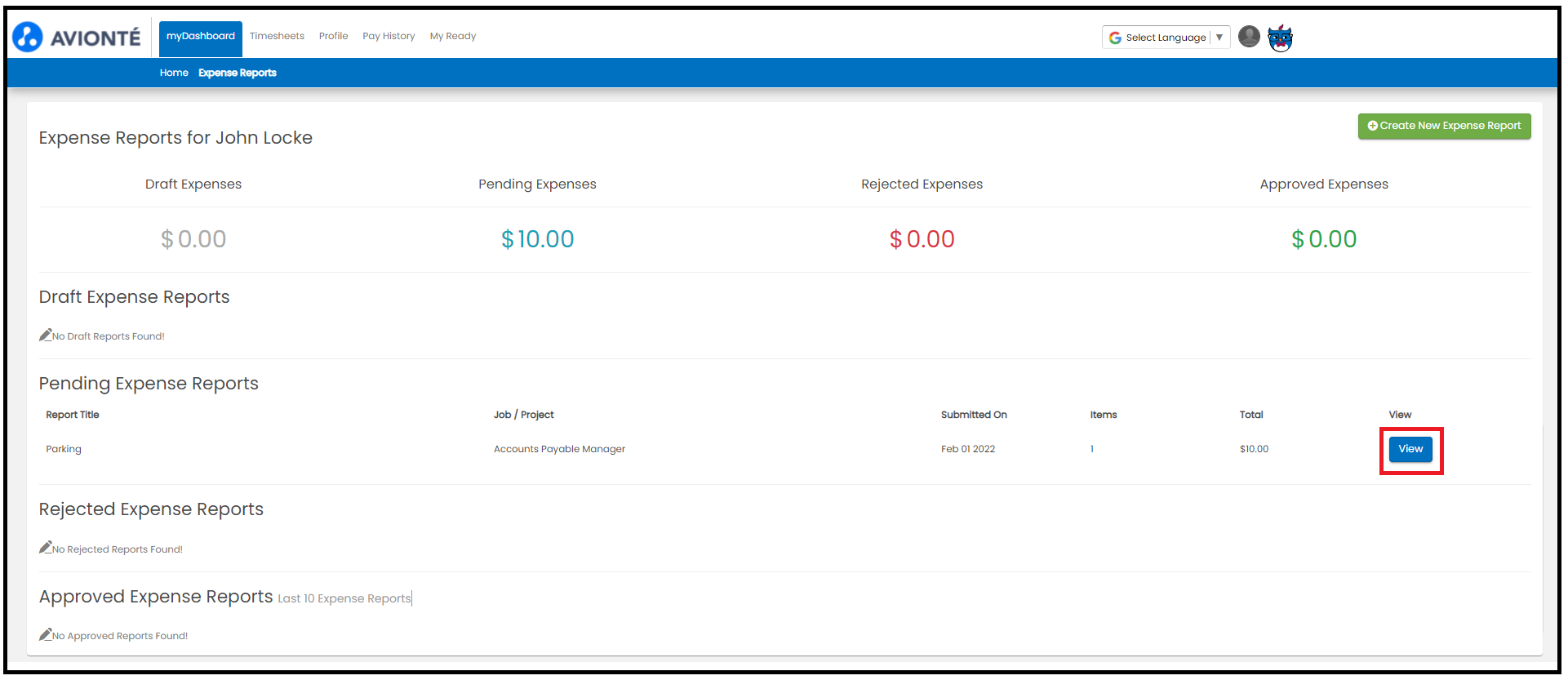Click pencil icon beside No Draft Reports Found

click(x=46, y=335)
